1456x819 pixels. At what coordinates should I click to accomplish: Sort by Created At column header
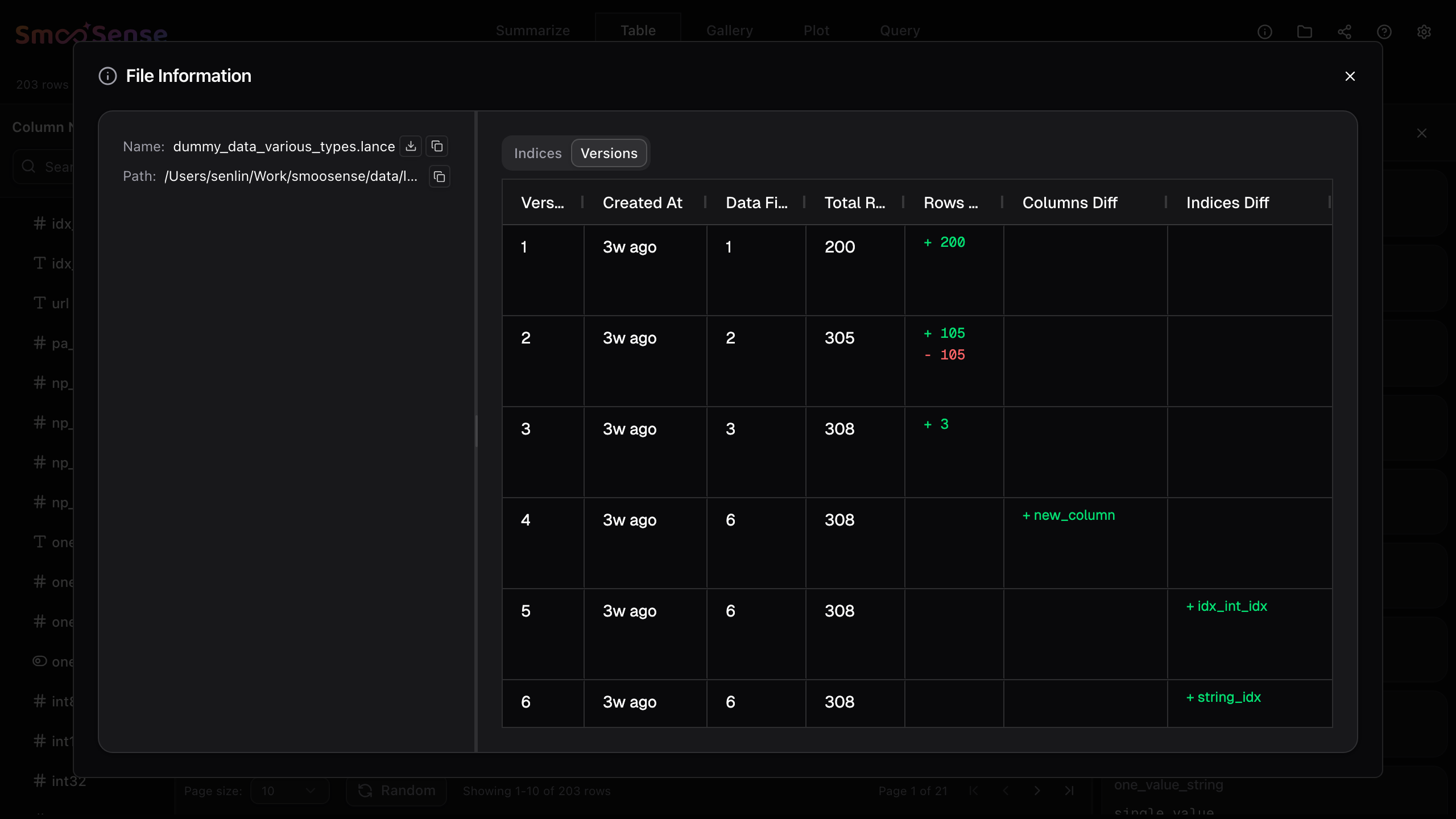pos(642,203)
